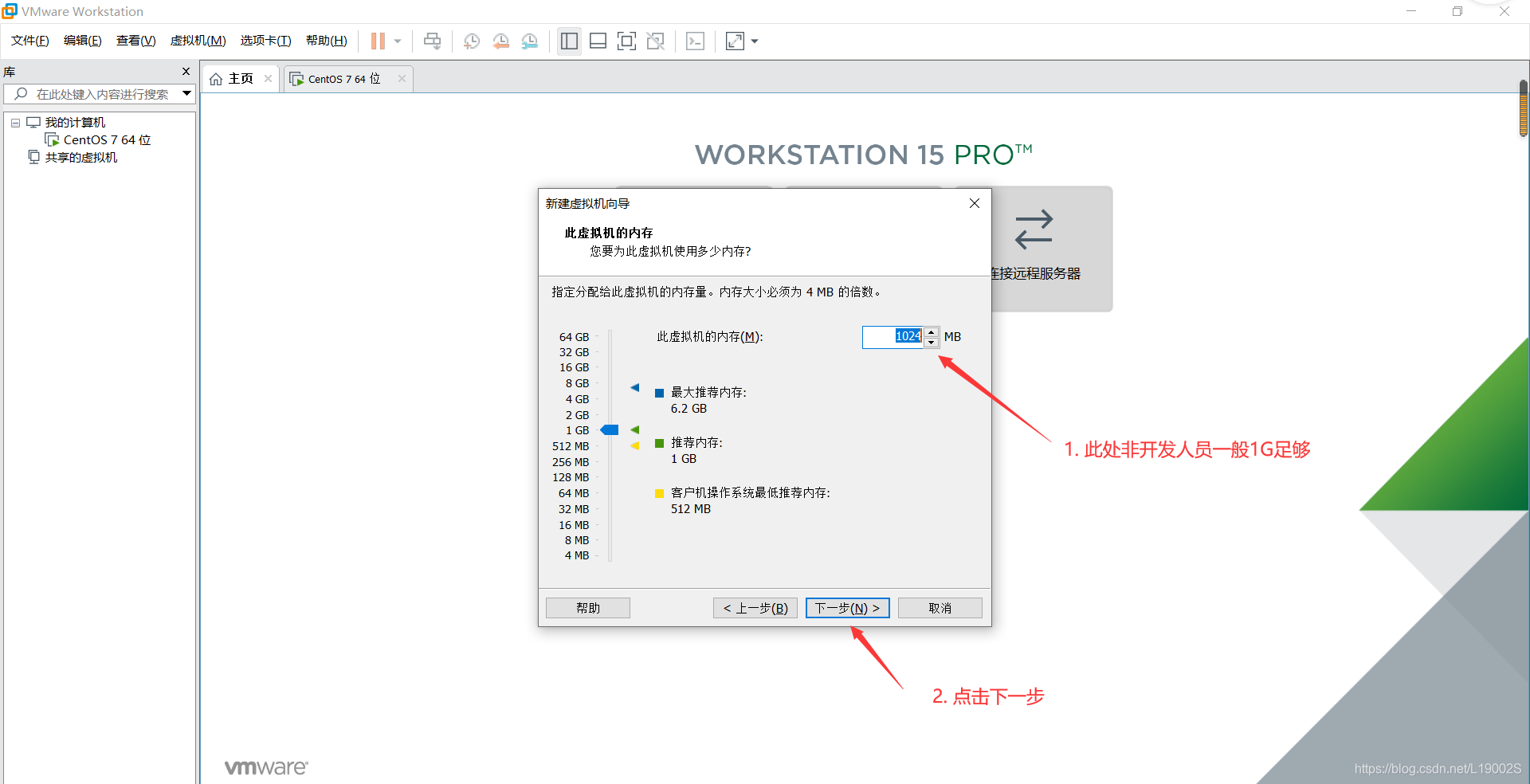Open the 虚拟机(M) menu
This screenshot has width=1530, height=784.
click(x=198, y=41)
